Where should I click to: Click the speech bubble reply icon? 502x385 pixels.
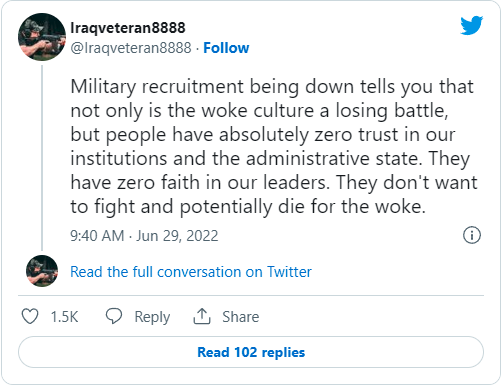pos(114,316)
